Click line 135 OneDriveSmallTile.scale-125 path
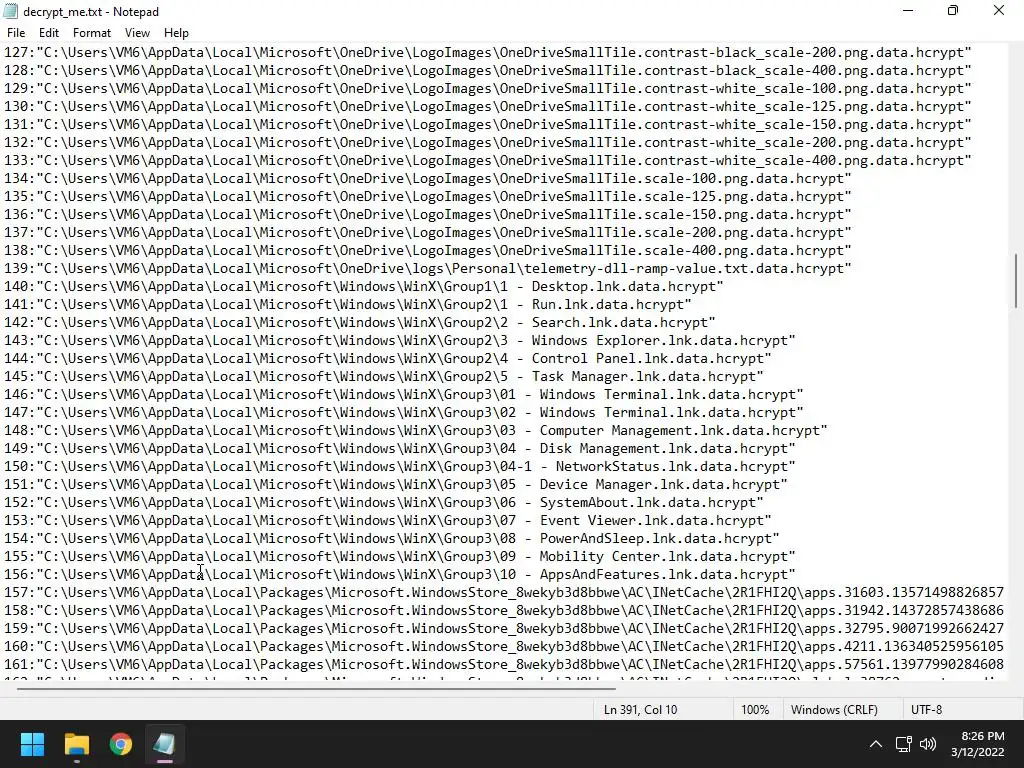Viewport: 1024px width, 768px height. 428,197
